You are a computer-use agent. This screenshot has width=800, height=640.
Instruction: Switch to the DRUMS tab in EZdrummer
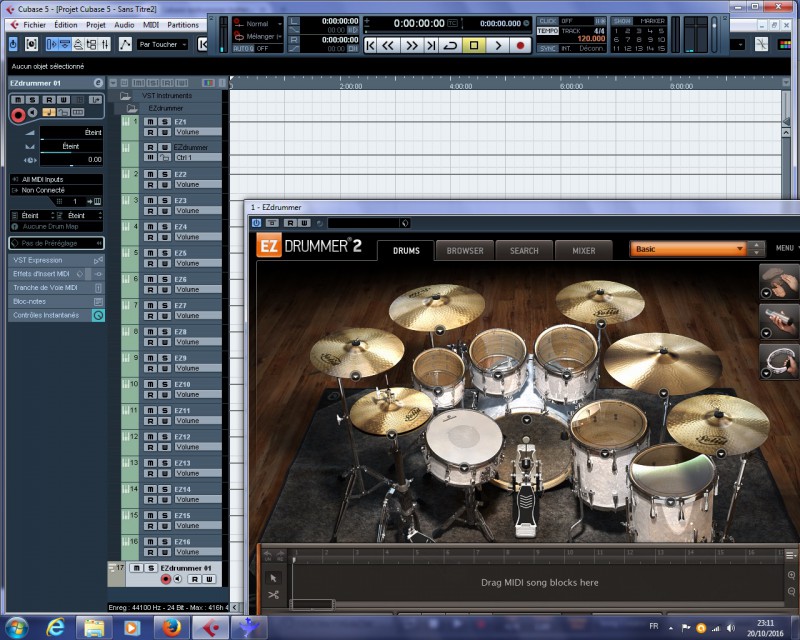pos(406,251)
